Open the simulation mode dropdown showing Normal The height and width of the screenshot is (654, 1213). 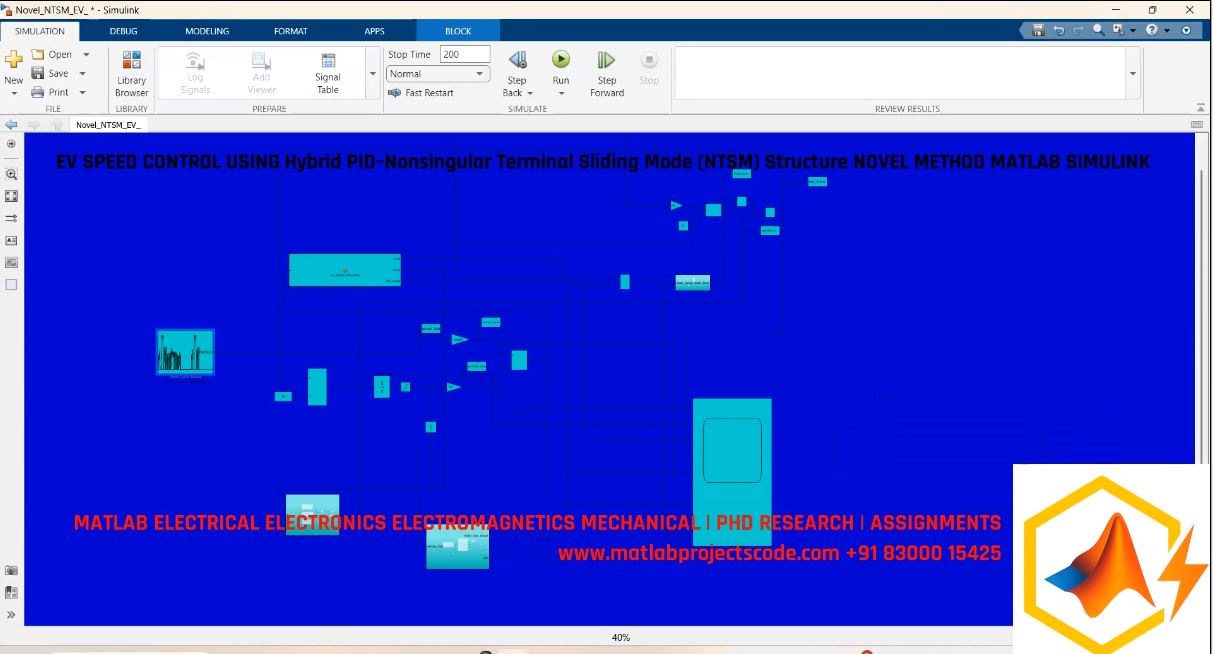pos(437,73)
